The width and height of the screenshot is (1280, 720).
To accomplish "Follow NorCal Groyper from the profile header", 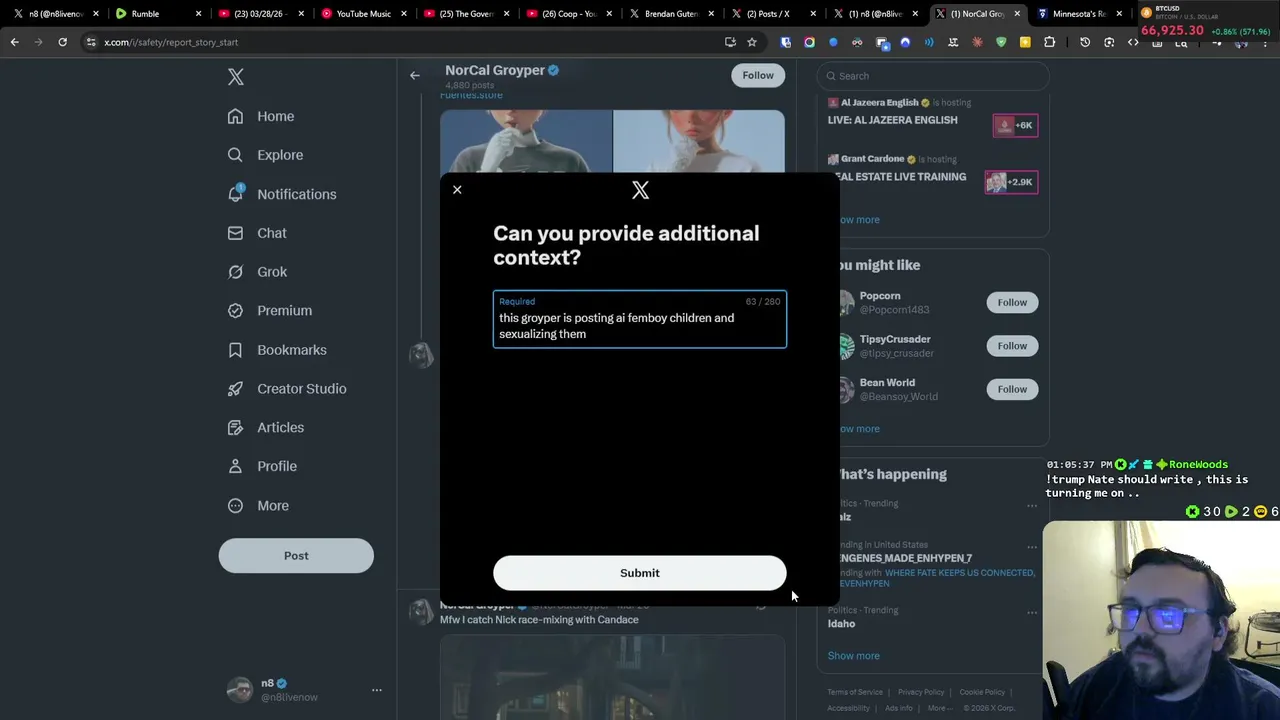I will click(x=758, y=75).
